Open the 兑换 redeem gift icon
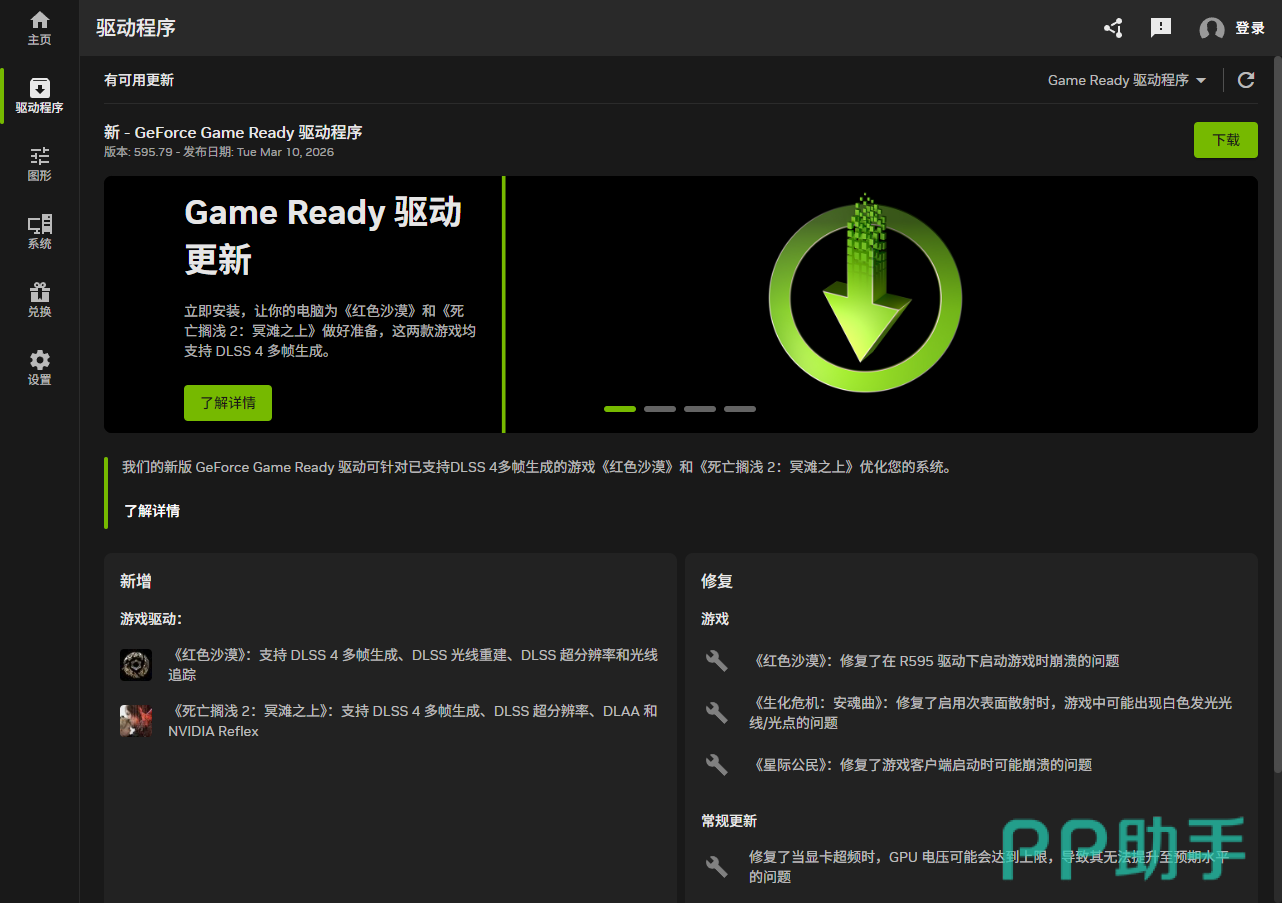This screenshot has height=903, width=1282. (x=39, y=300)
